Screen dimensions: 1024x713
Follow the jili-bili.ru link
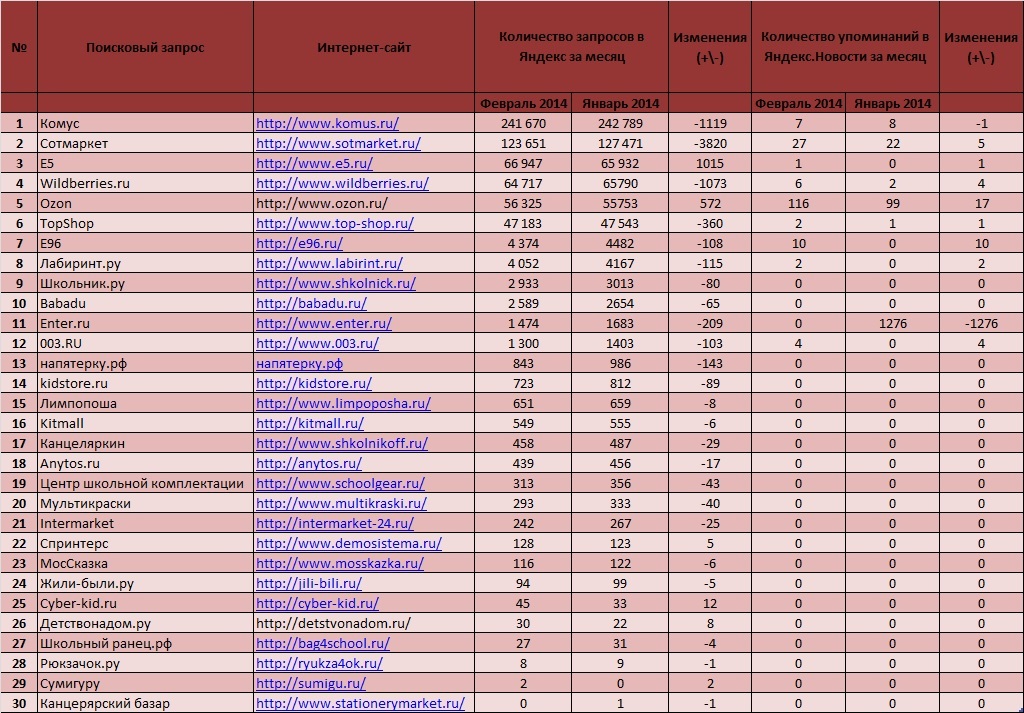[309, 583]
